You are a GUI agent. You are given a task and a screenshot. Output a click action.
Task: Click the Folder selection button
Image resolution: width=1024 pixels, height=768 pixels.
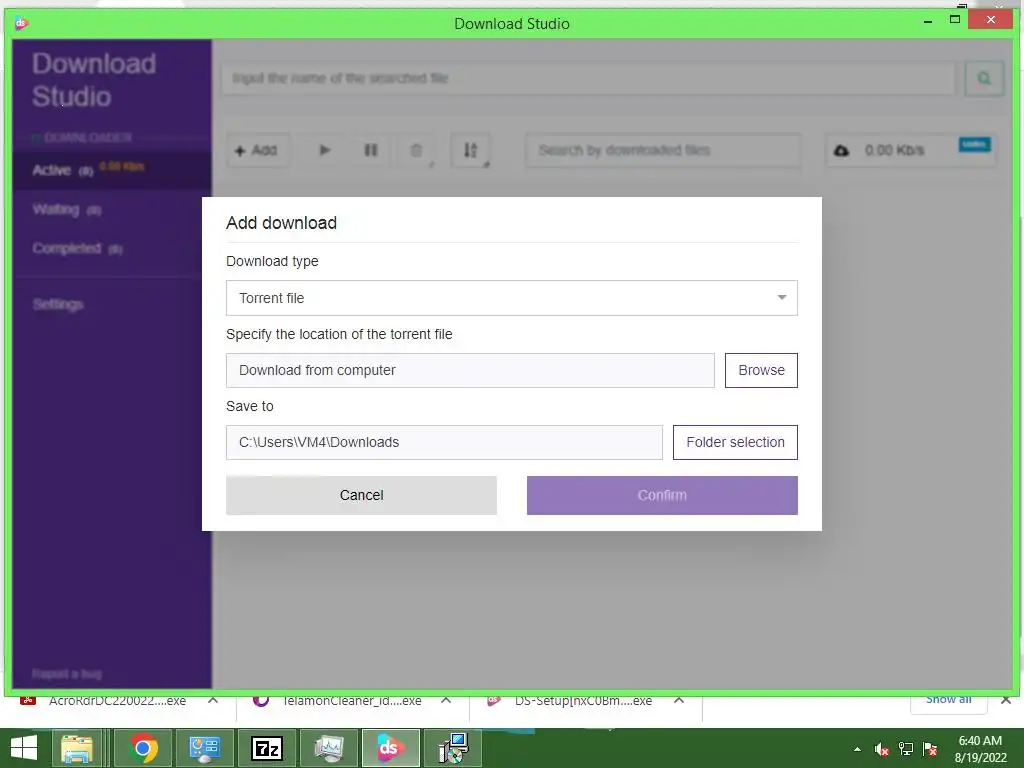(x=735, y=442)
